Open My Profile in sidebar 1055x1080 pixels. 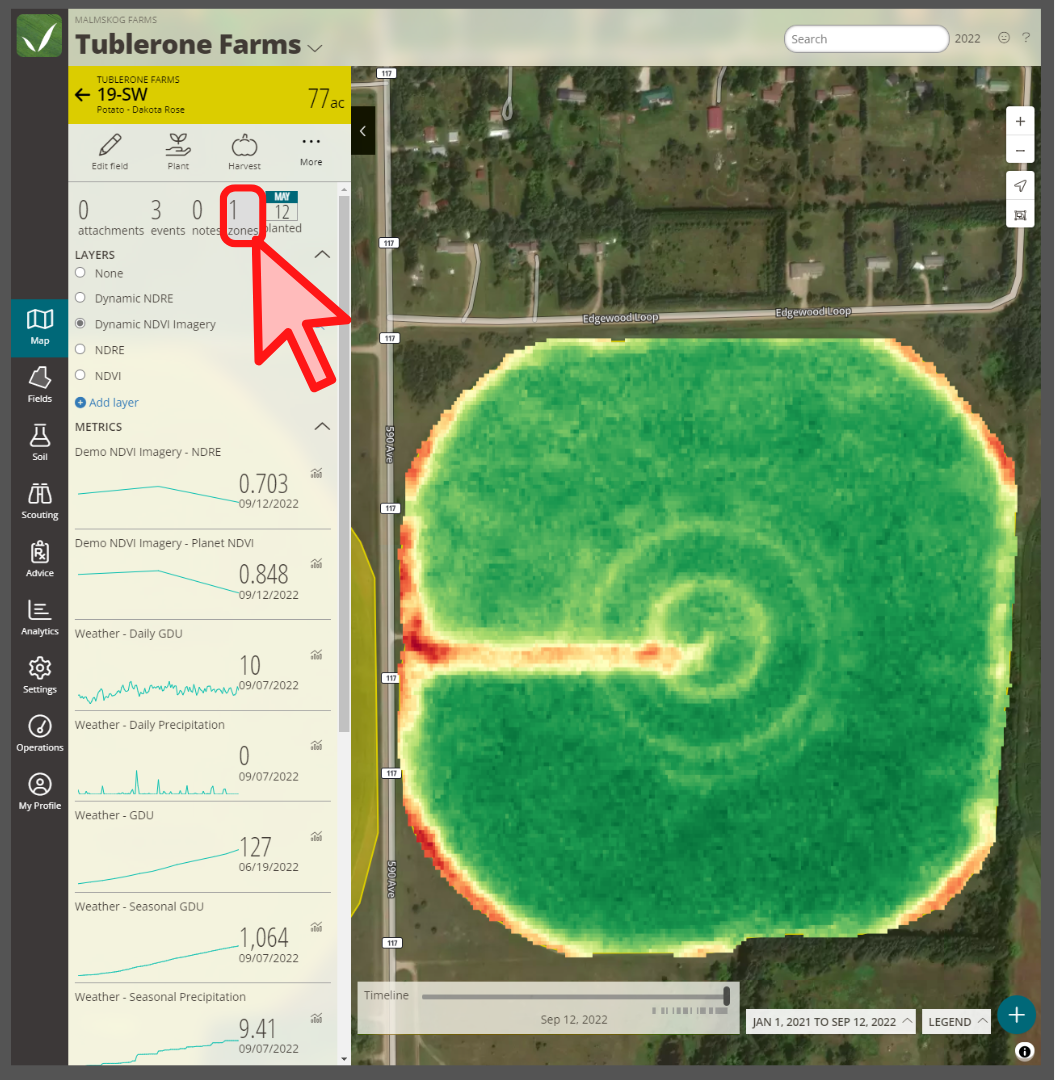tap(39, 792)
